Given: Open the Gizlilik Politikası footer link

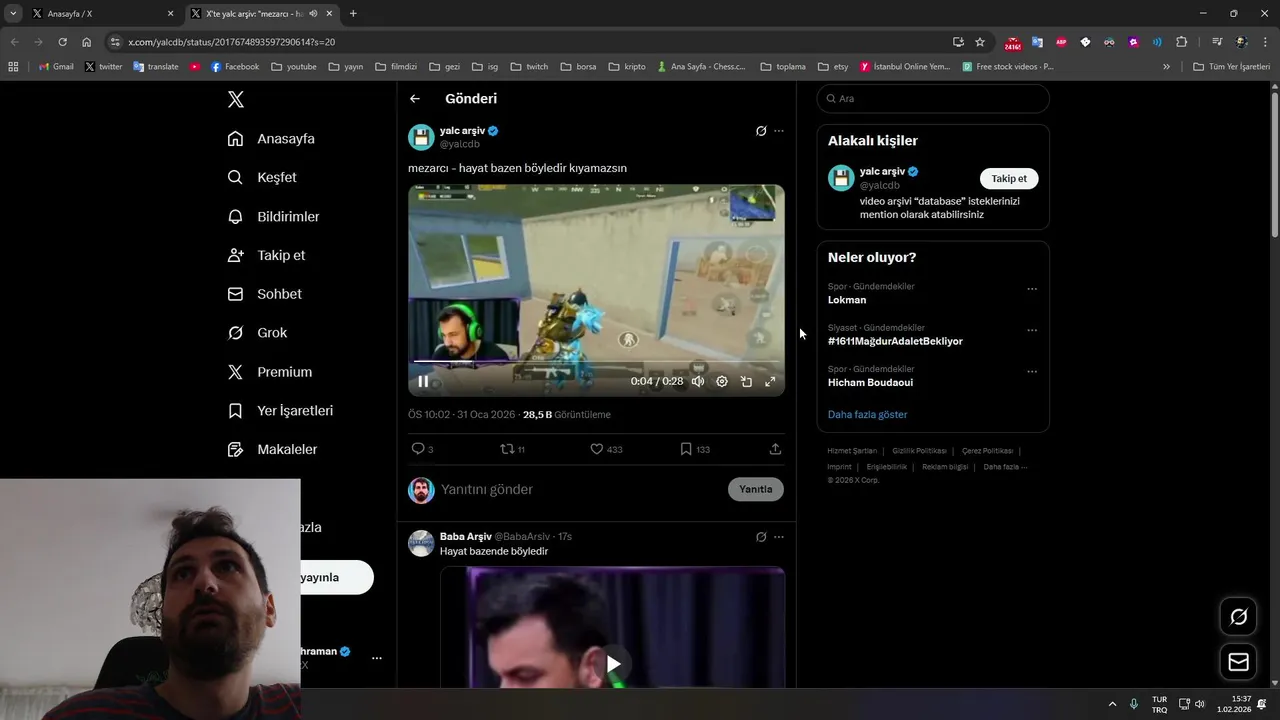Looking at the screenshot, I should tap(919, 451).
